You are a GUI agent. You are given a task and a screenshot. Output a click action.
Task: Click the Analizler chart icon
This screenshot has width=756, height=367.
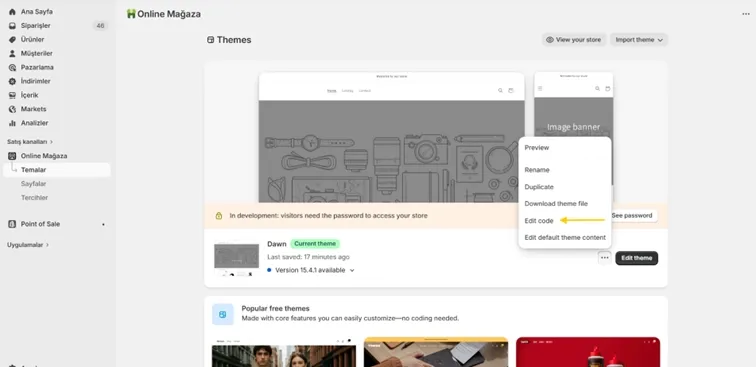pos(12,123)
